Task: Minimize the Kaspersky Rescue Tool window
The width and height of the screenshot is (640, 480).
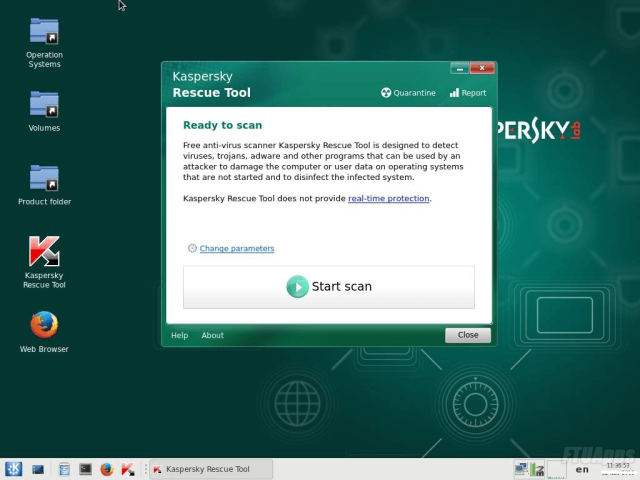Action: pos(460,69)
